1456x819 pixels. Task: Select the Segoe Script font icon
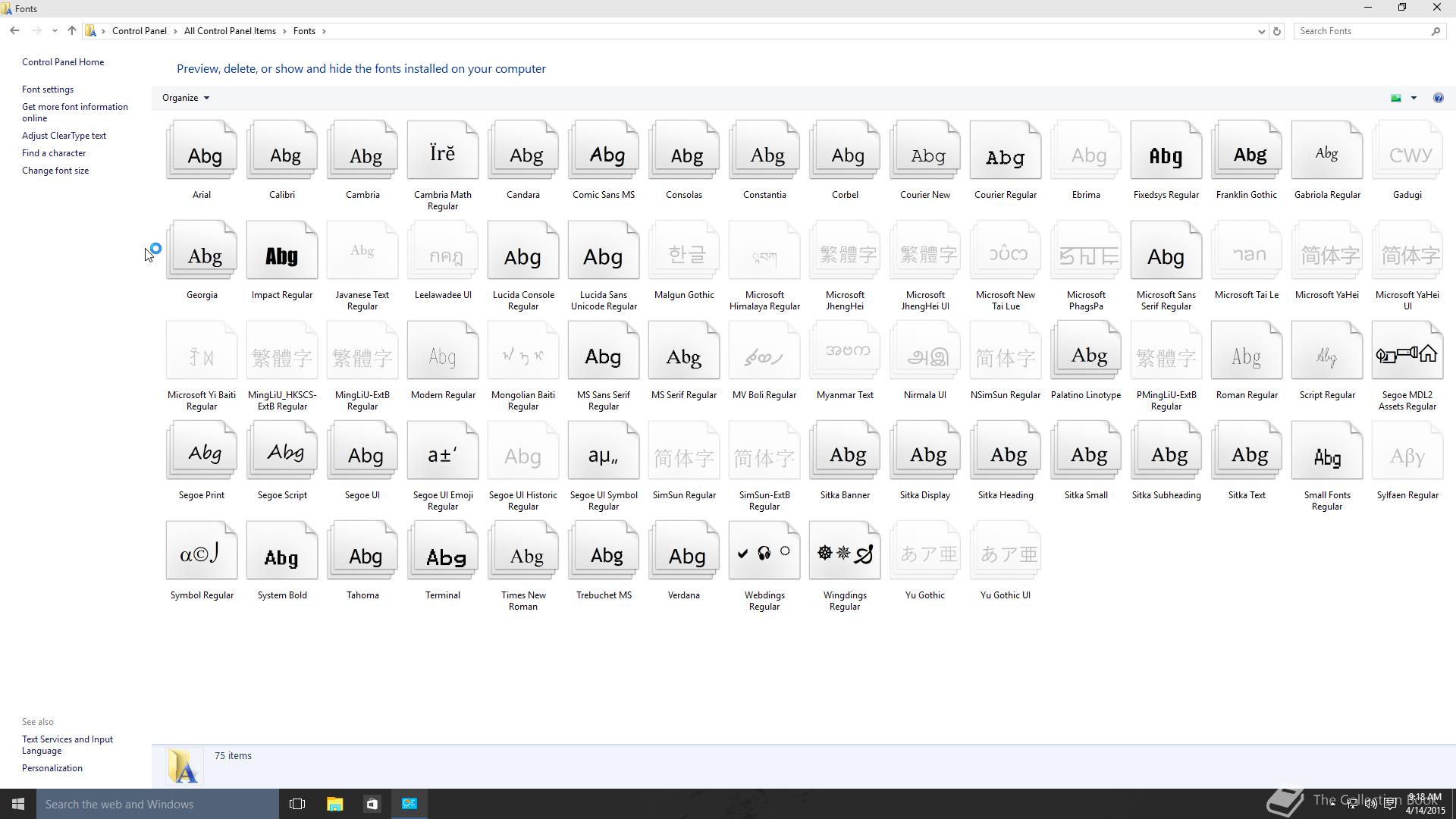pos(281,450)
